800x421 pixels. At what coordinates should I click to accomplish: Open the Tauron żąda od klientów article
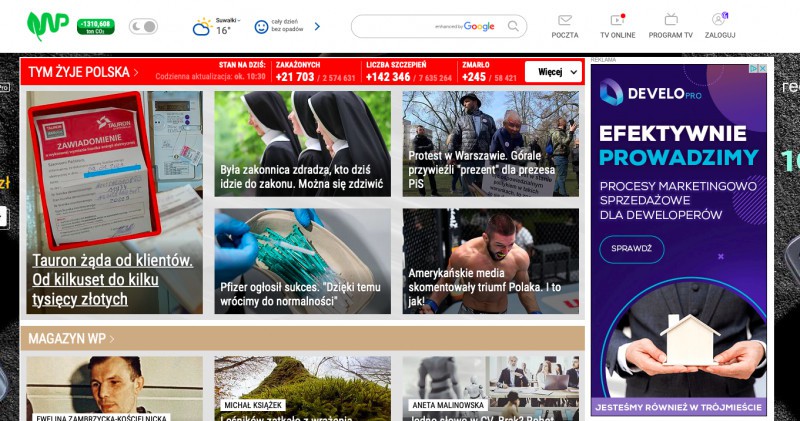112,279
